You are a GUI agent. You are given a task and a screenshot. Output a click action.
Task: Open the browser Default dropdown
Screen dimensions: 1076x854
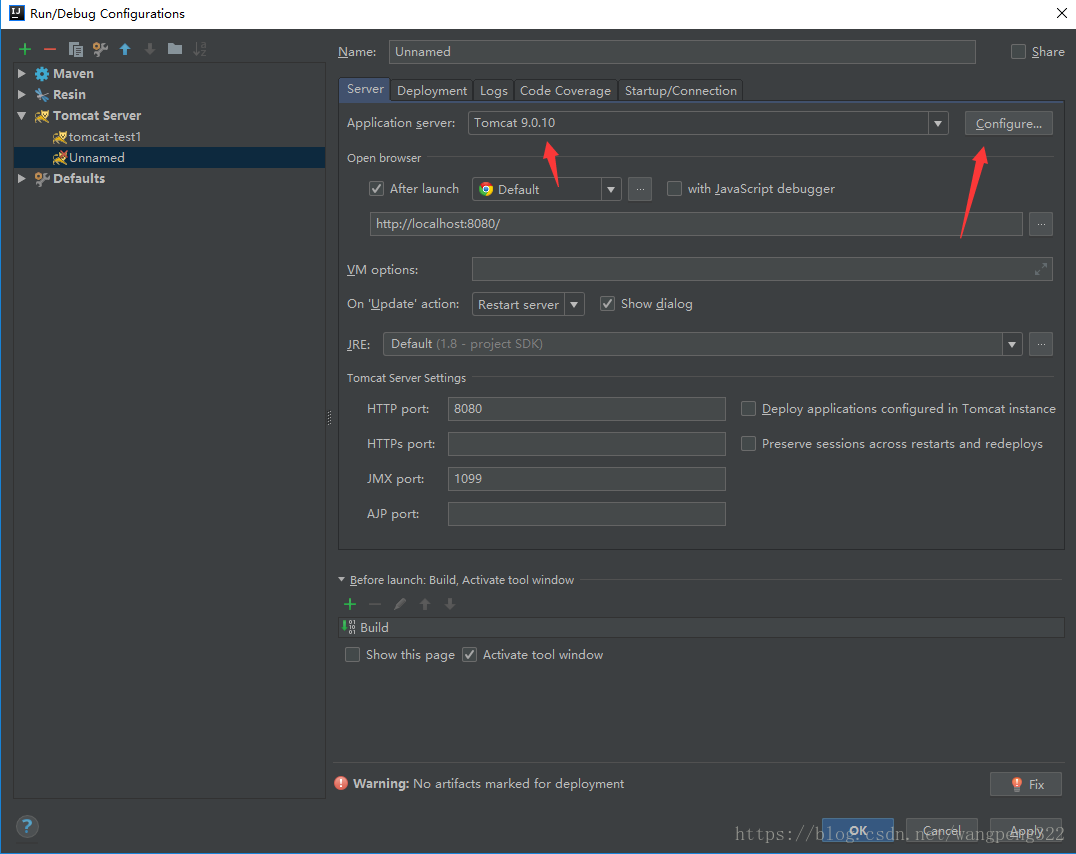pos(611,189)
